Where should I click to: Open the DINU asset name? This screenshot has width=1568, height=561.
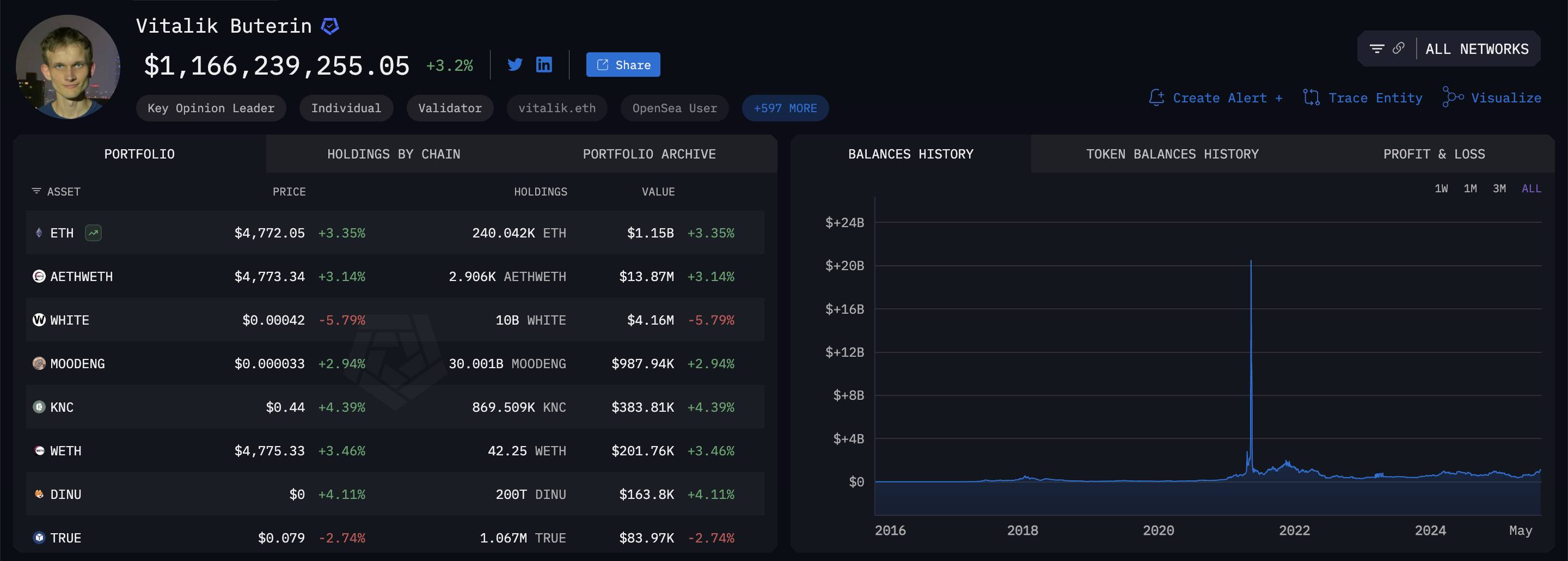tap(66, 495)
